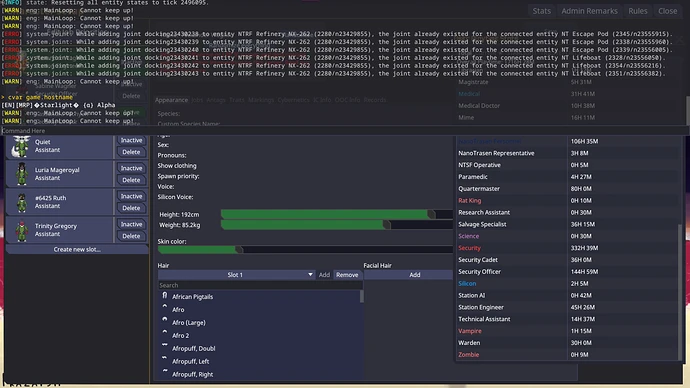Viewport: 690px width, 388px height.
Task: Select the Quiet Assistant character avatar
Action: pyautogui.click(x=21, y=146)
